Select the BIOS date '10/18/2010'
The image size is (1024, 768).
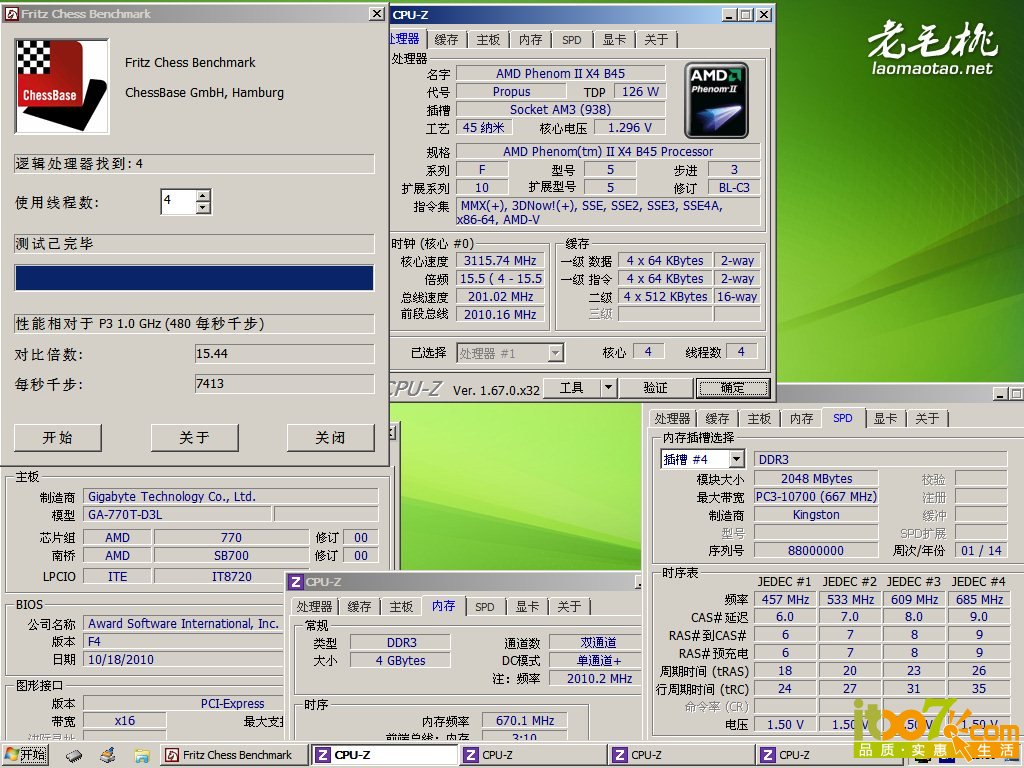184,660
